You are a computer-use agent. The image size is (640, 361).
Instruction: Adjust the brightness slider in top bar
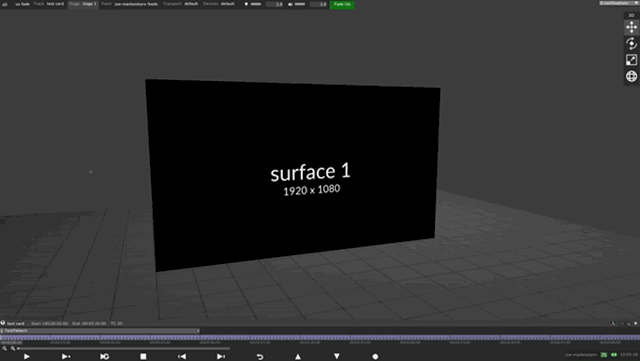click(x=256, y=4)
